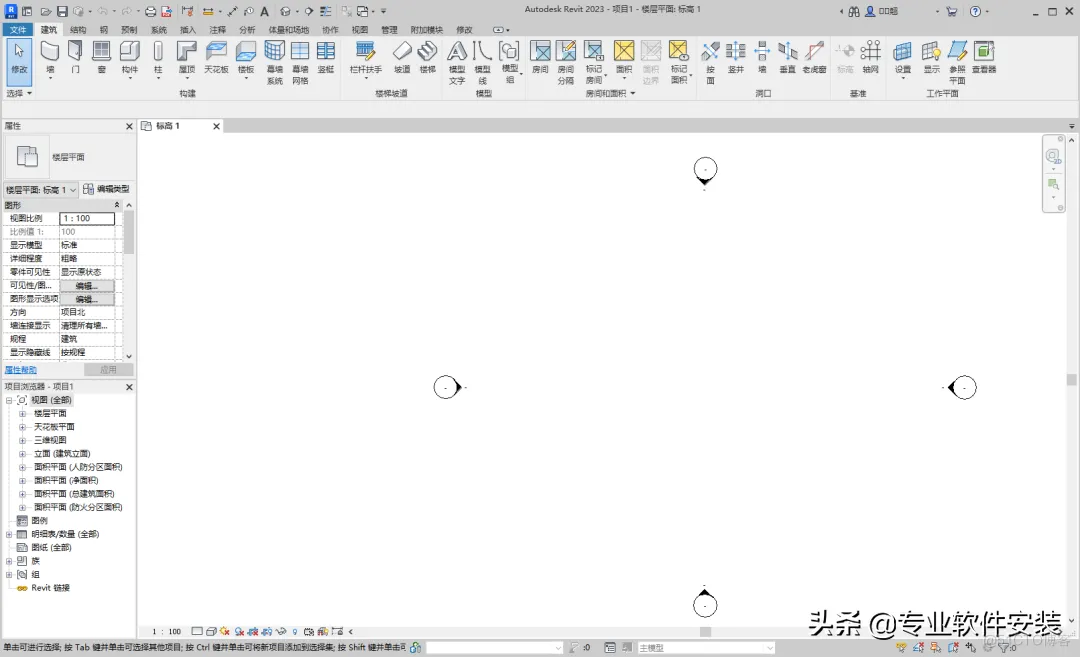Click the 老虎窗 dormer opening tool
The width and height of the screenshot is (1080, 657).
tap(814, 56)
